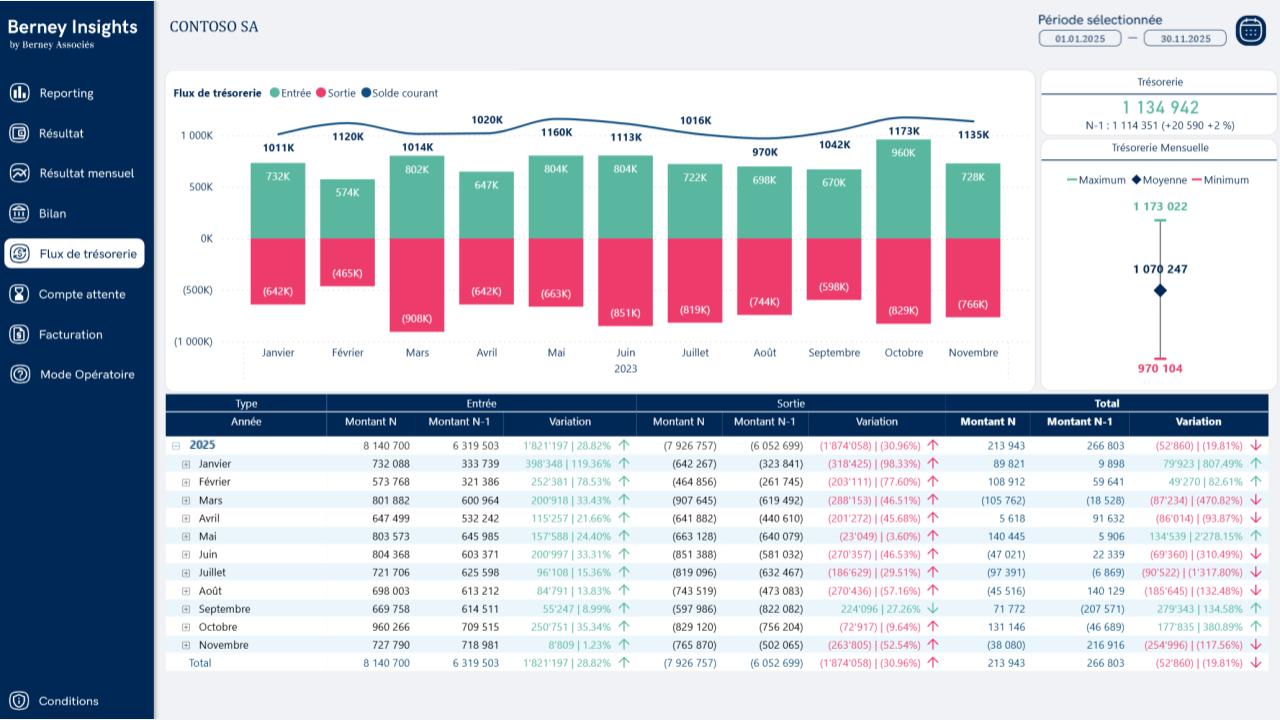Expand the Novembre row
This screenshot has width=1280, height=720.
click(185, 645)
